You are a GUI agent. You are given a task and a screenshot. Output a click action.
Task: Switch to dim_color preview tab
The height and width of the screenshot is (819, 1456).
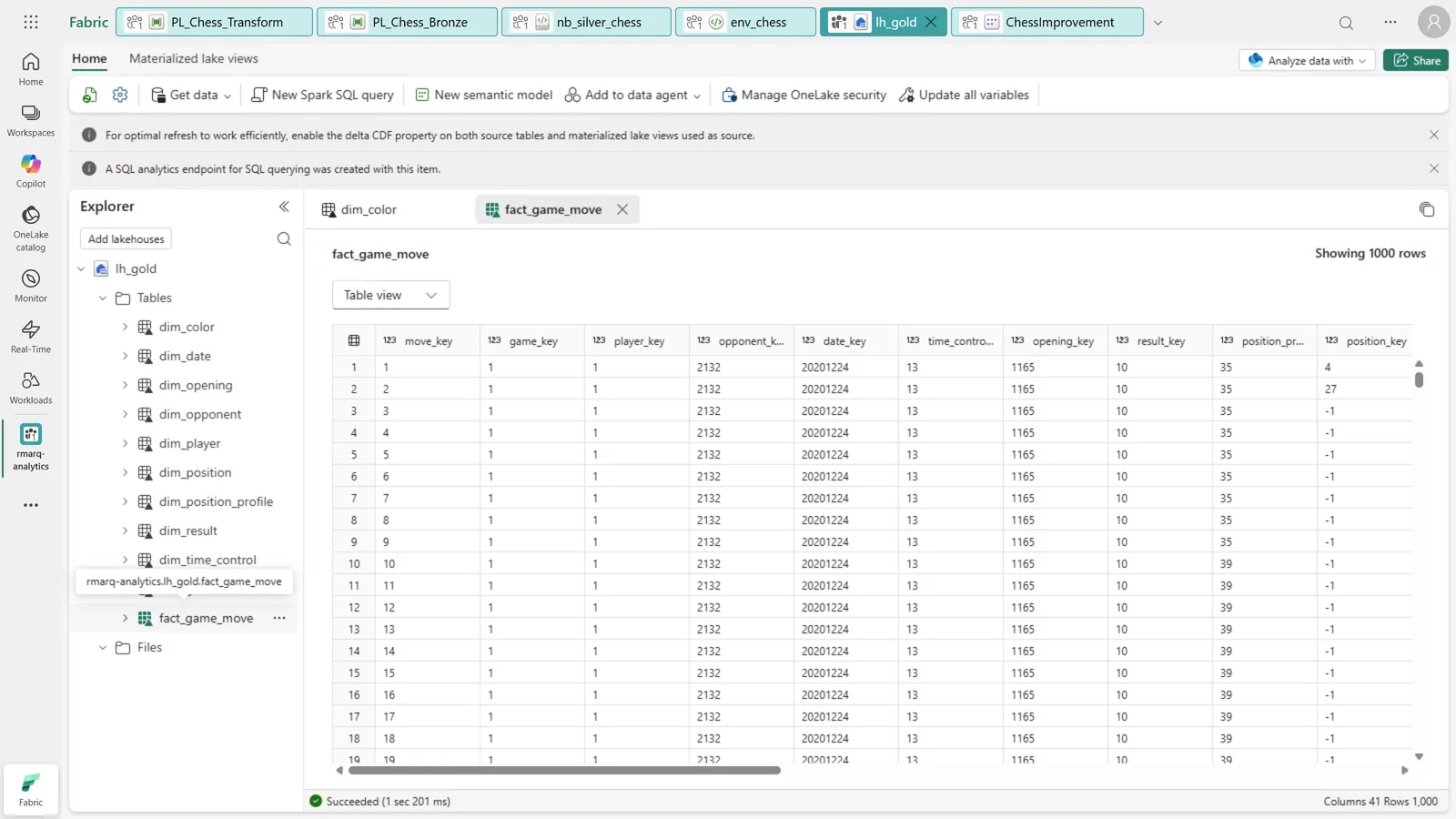click(x=360, y=209)
